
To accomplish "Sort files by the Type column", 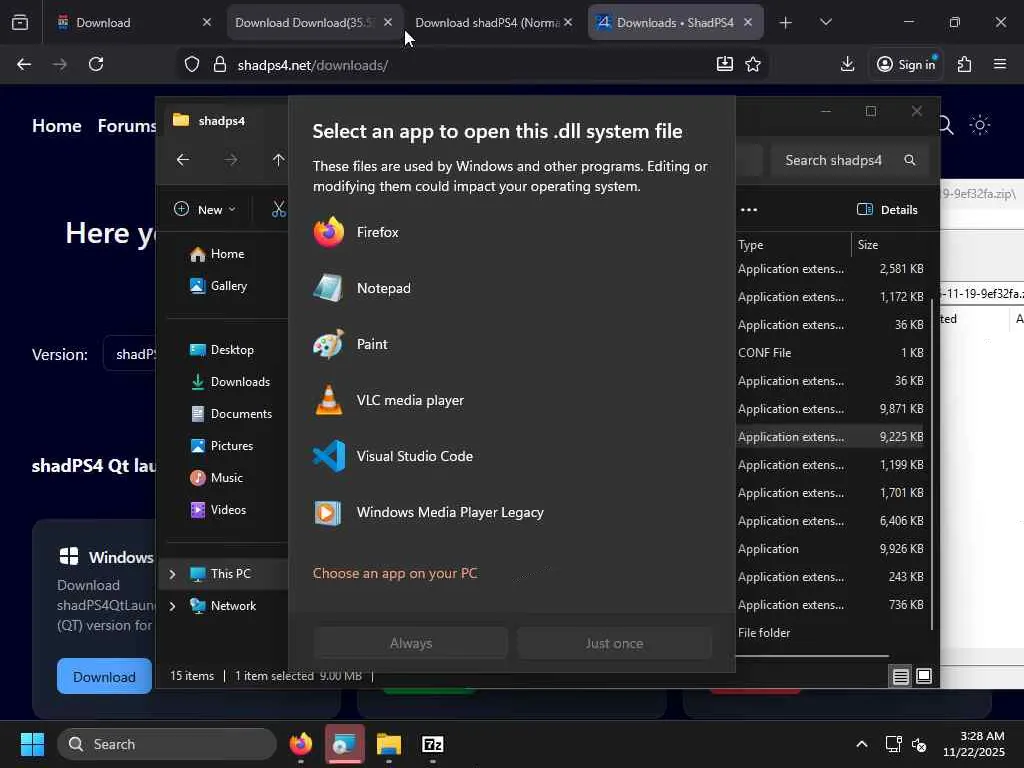I will pos(793,245).
